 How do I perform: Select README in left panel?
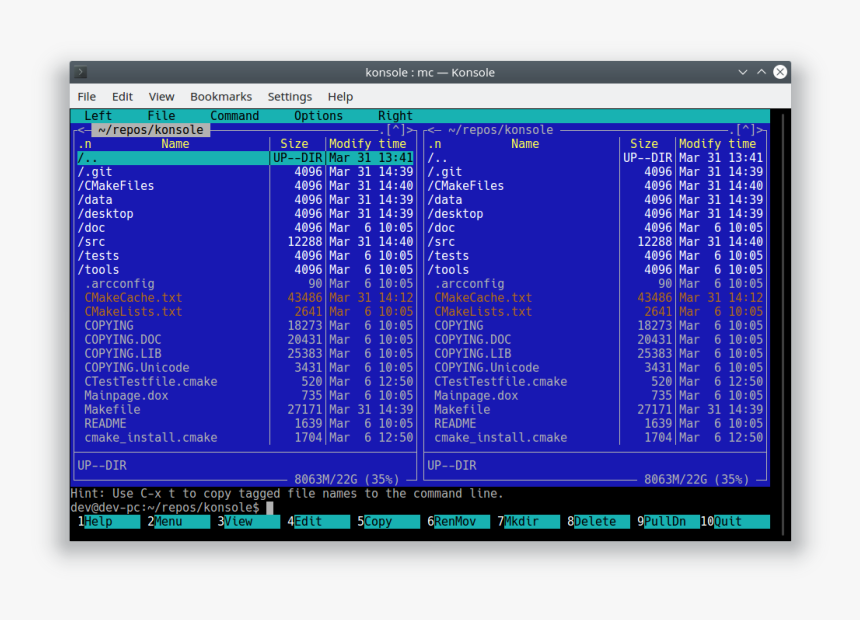click(245, 424)
